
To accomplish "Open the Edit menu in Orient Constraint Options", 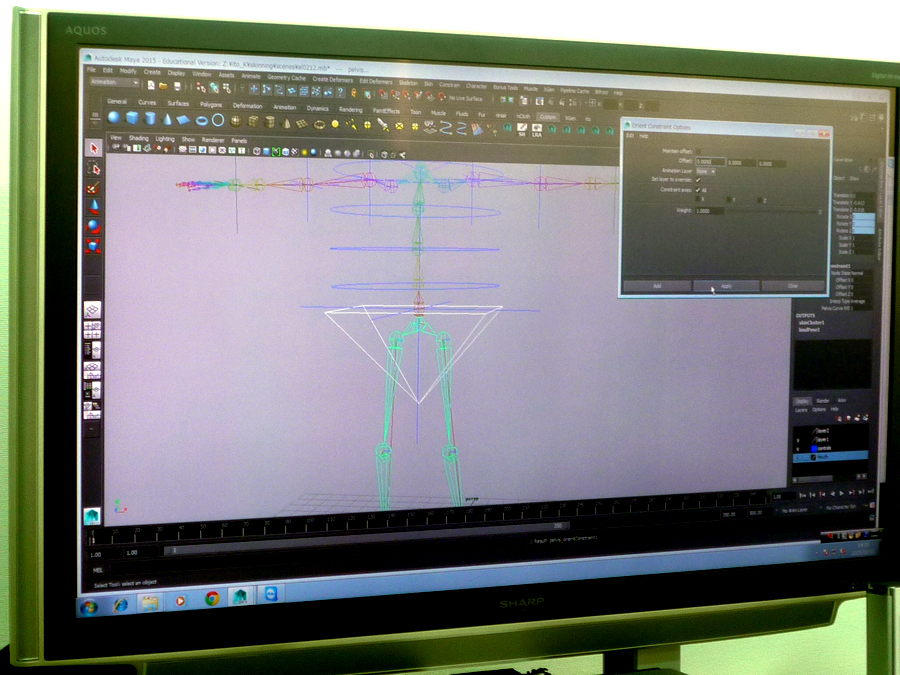I will coord(630,136).
